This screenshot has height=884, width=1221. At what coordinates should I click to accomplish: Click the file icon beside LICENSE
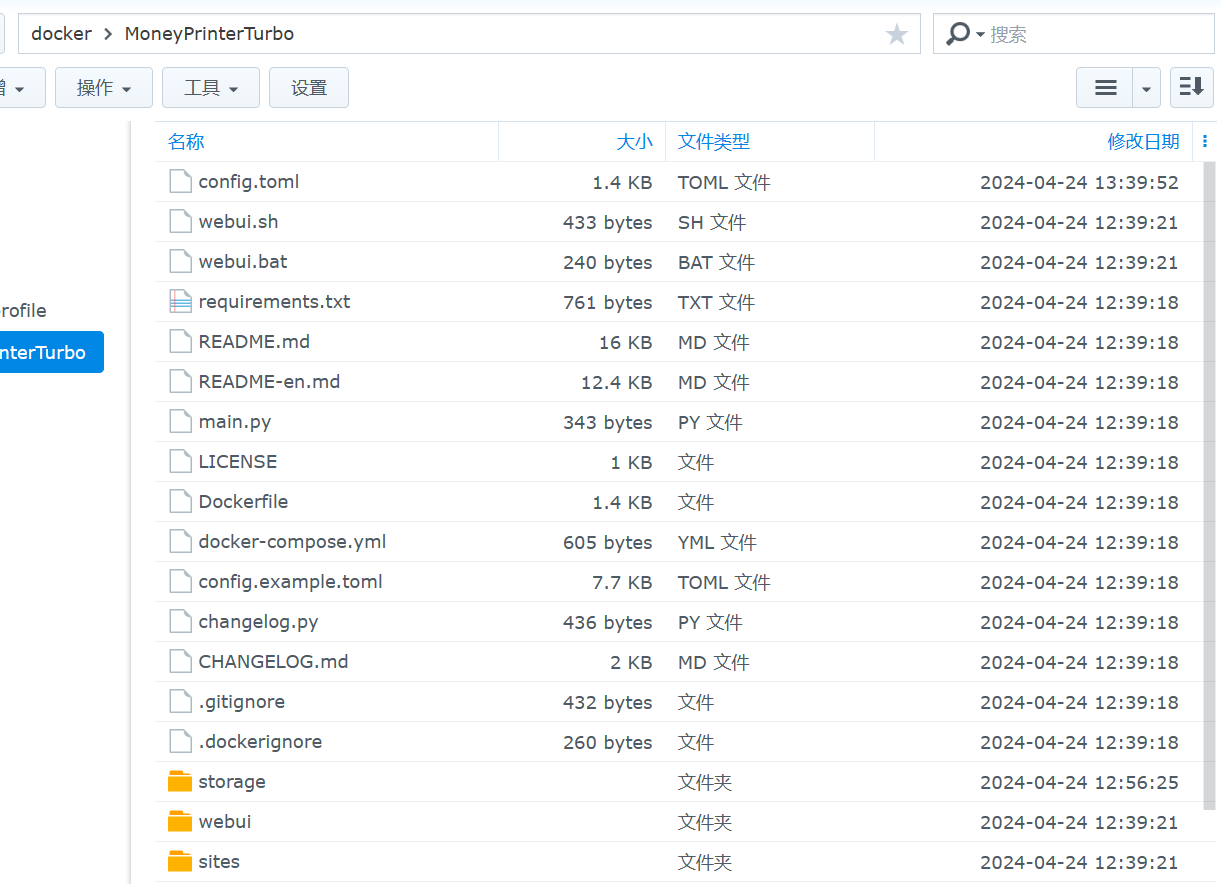[180, 462]
